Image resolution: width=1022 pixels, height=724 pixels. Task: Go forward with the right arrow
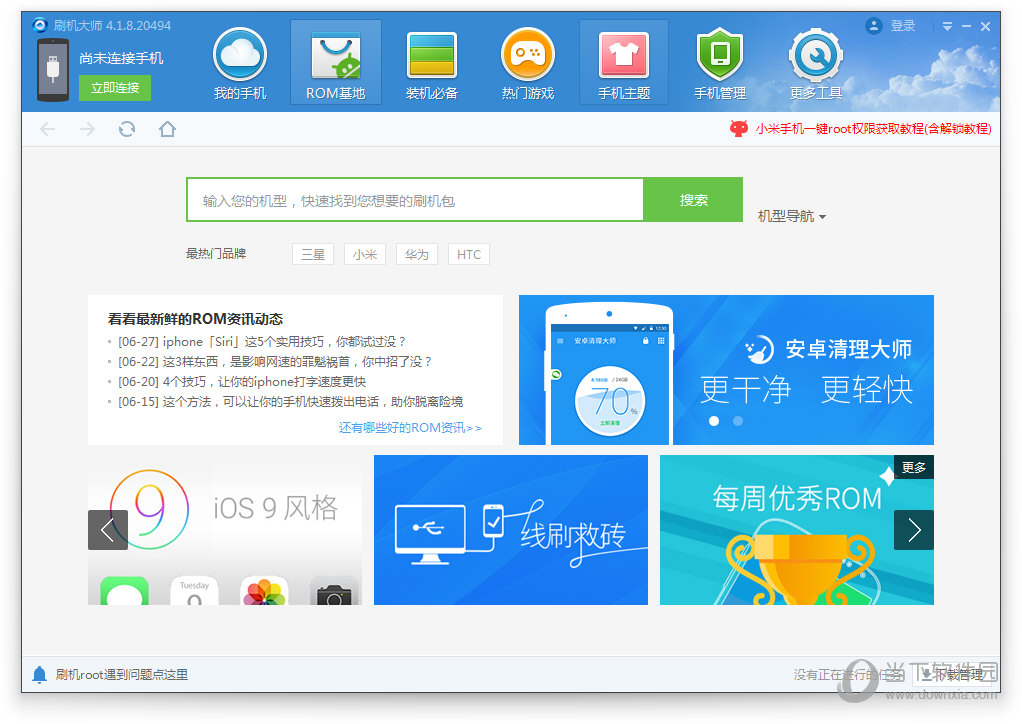pos(87,129)
